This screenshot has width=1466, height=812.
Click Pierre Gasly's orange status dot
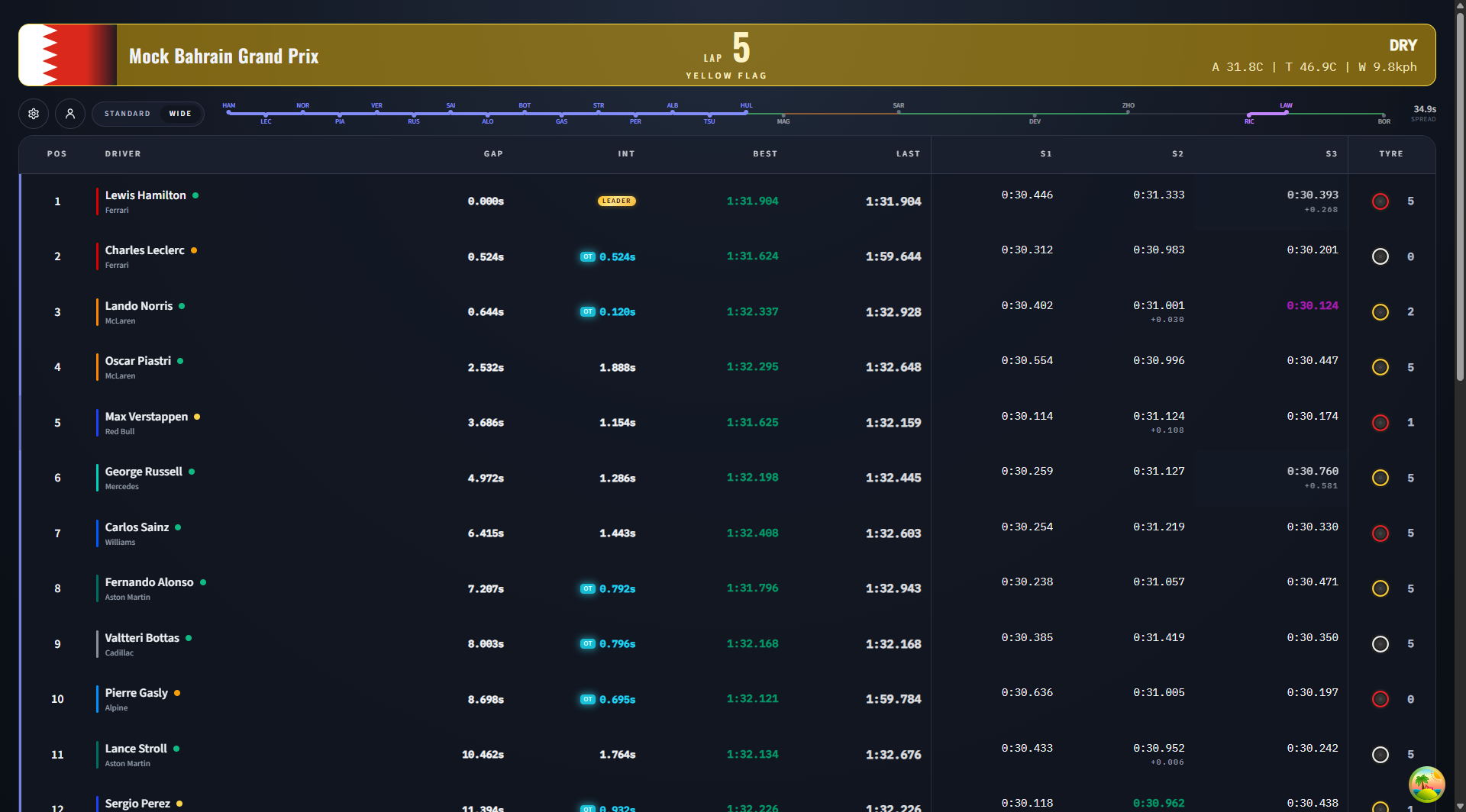(177, 693)
